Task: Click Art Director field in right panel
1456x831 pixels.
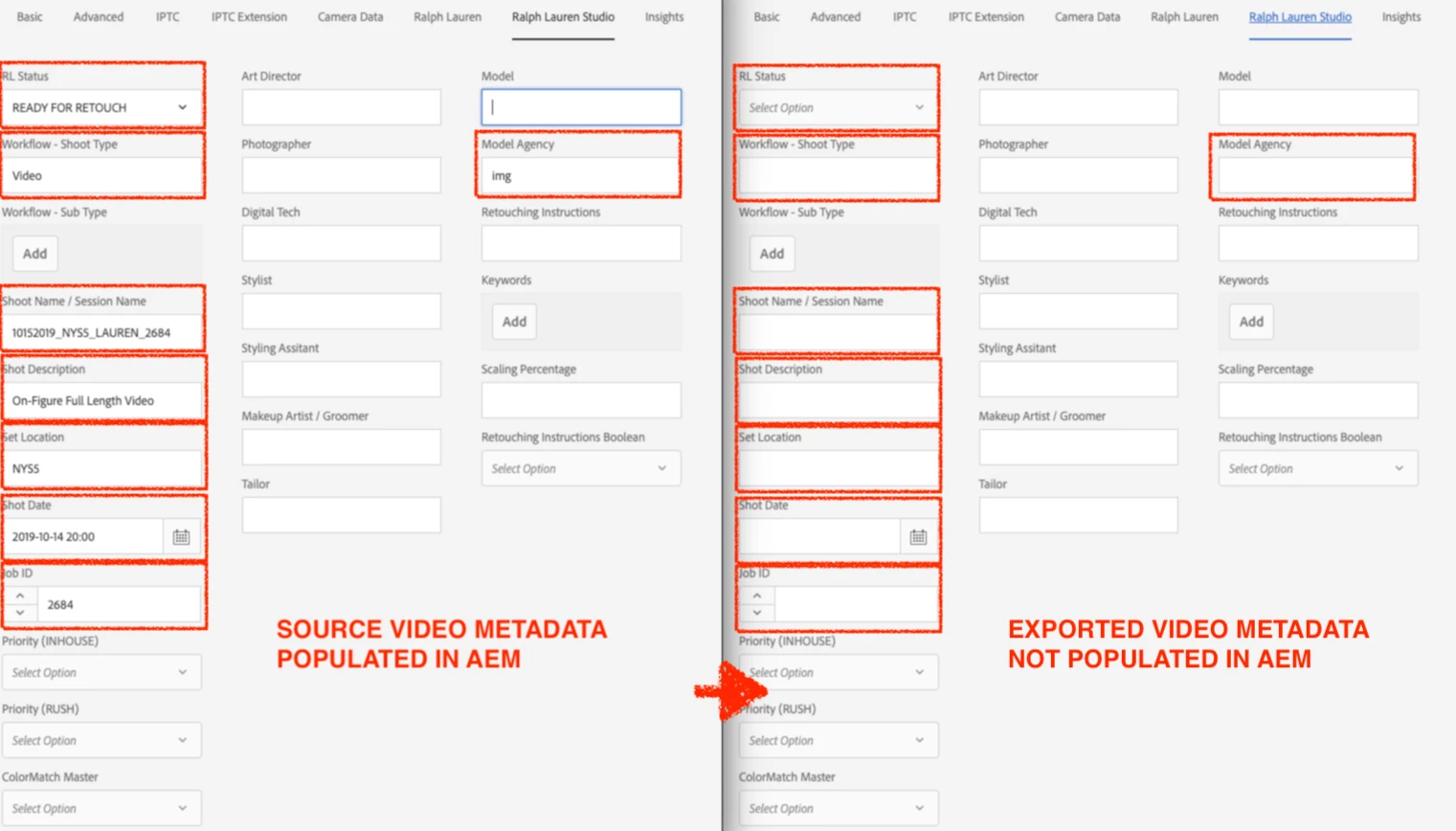Action: [x=1079, y=107]
